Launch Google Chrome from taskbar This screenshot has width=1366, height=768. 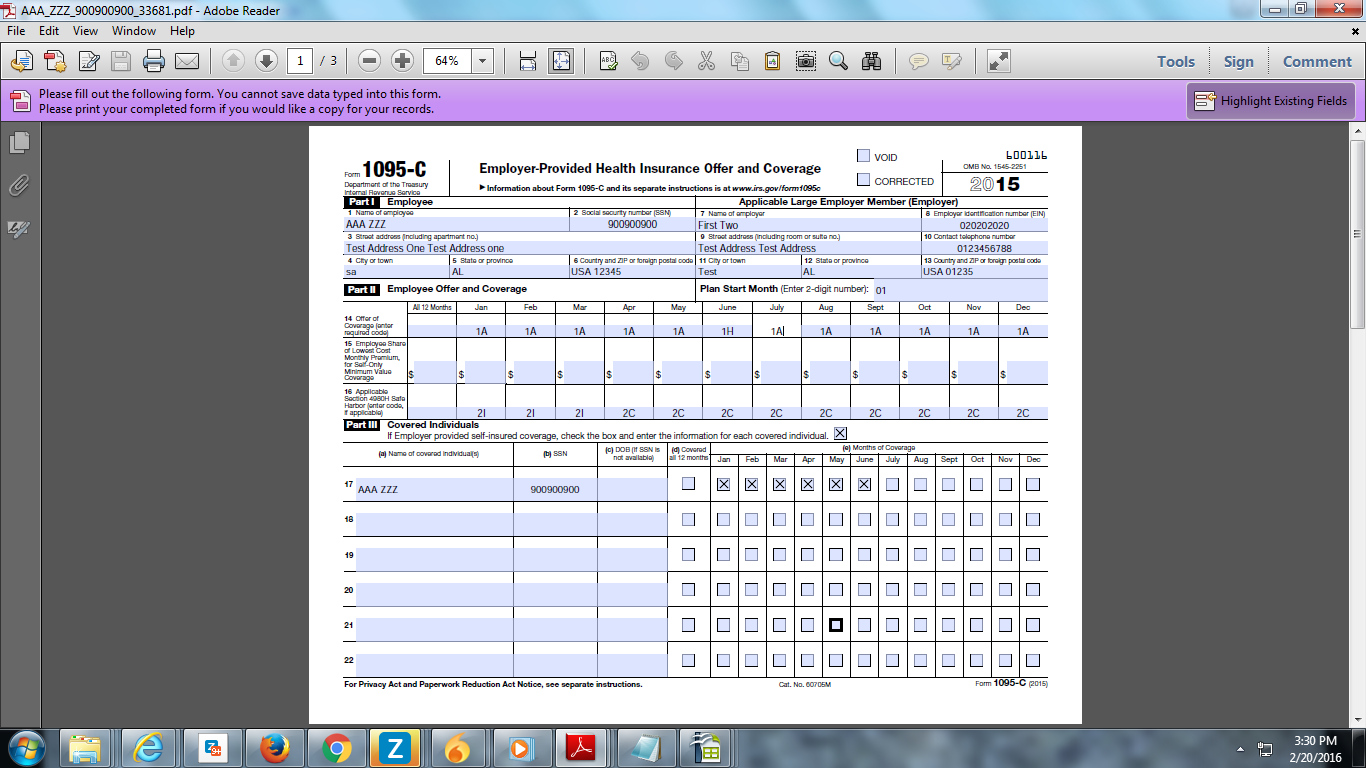click(336, 748)
